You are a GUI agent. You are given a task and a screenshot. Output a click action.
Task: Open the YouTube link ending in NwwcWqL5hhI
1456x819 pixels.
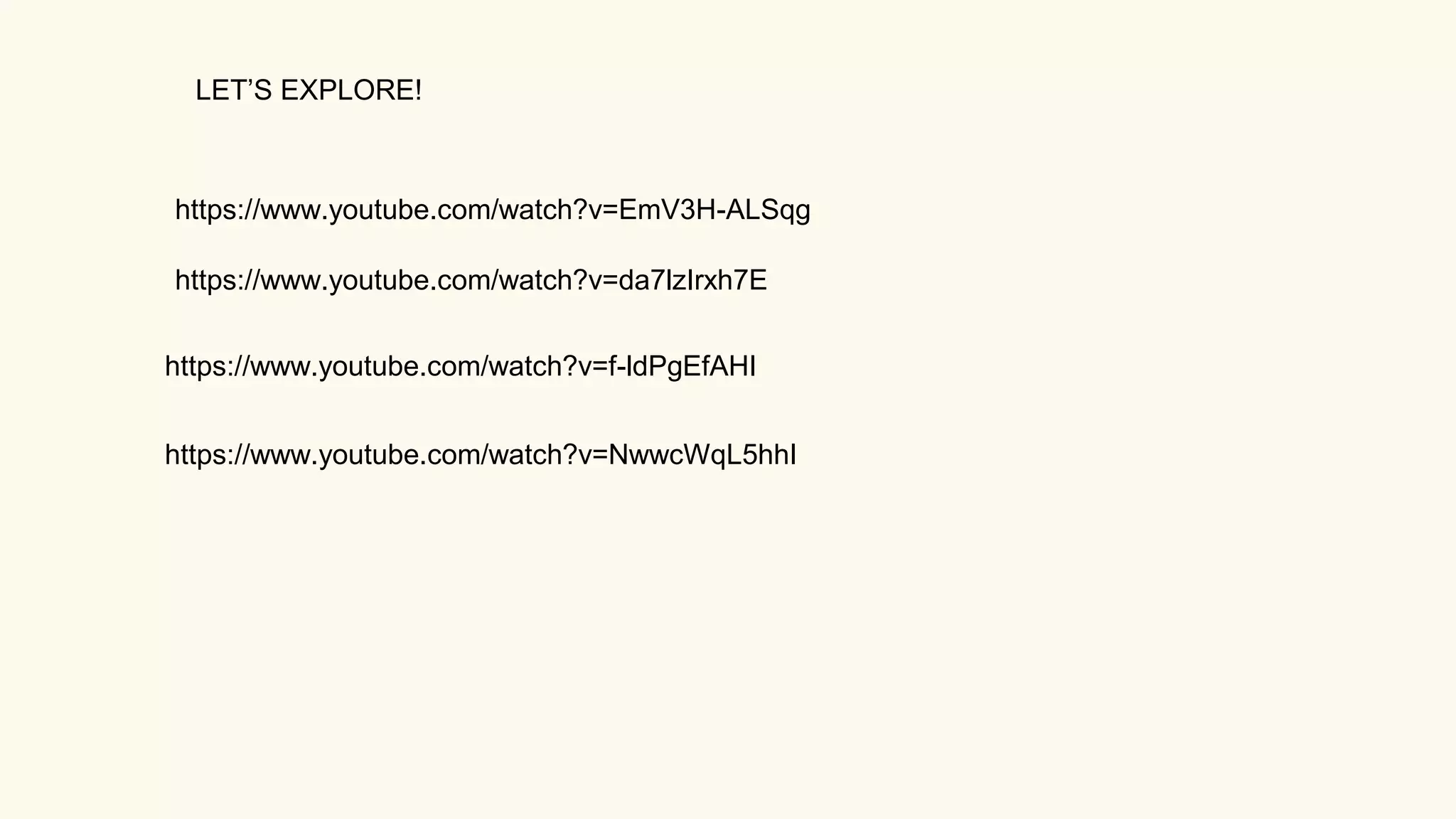coord(481,455)
